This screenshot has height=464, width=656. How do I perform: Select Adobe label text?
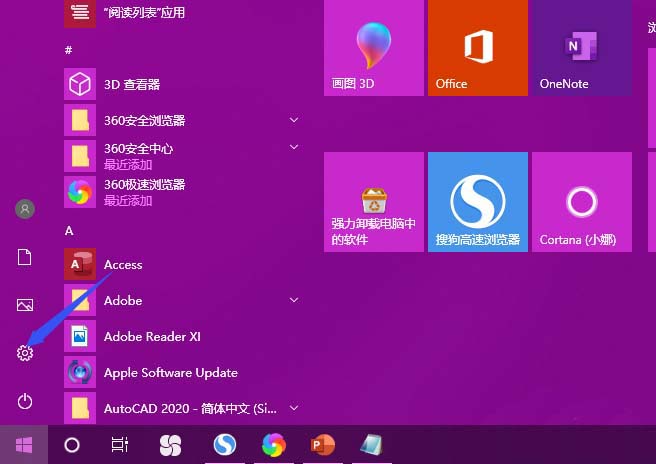click(123, 300)
